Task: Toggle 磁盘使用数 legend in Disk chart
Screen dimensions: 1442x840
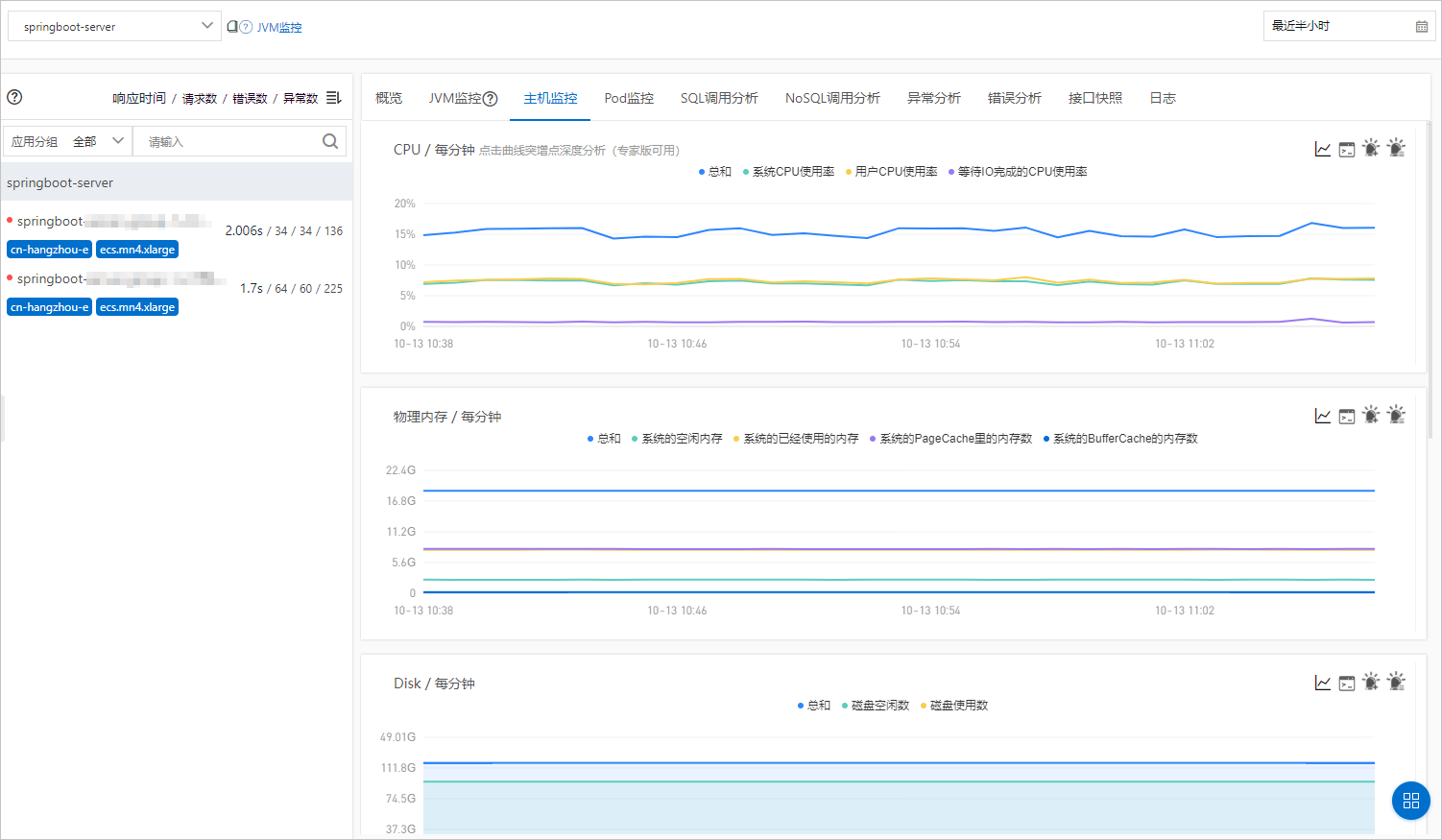Action: (954, 706)
